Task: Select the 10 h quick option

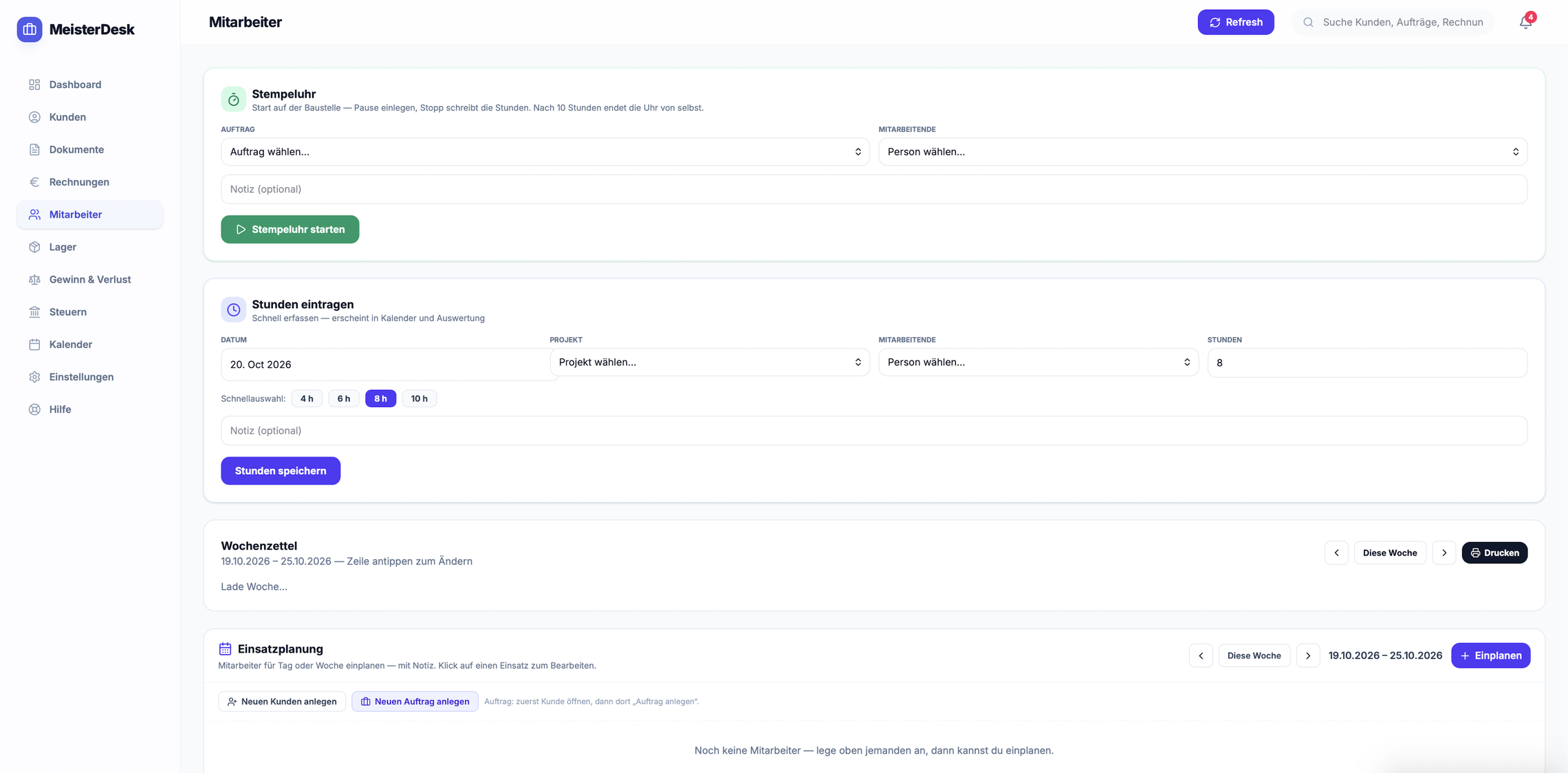Action: click(420, 398)
